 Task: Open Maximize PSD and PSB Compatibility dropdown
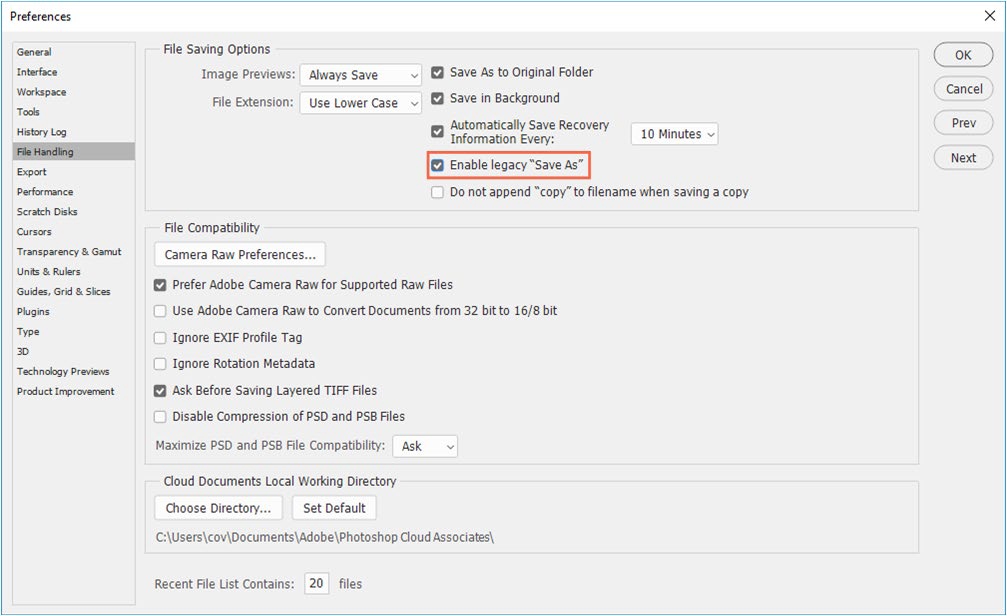point(425,446)
